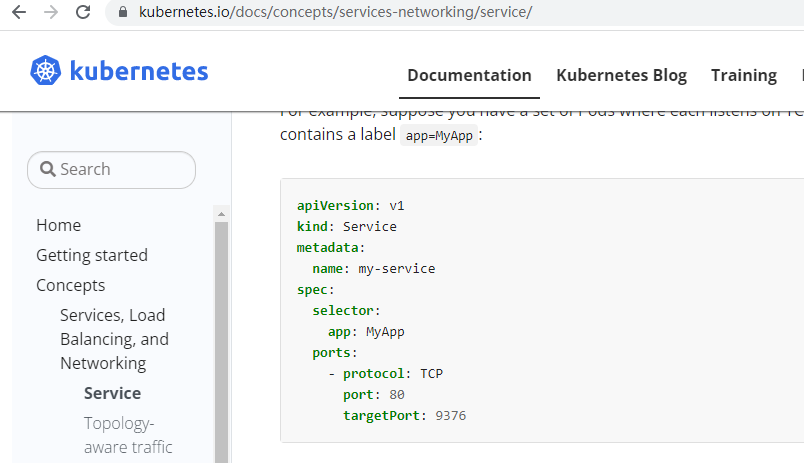
Task: Click the app=MyApp inline code label
Action: [x=437, y=136]
